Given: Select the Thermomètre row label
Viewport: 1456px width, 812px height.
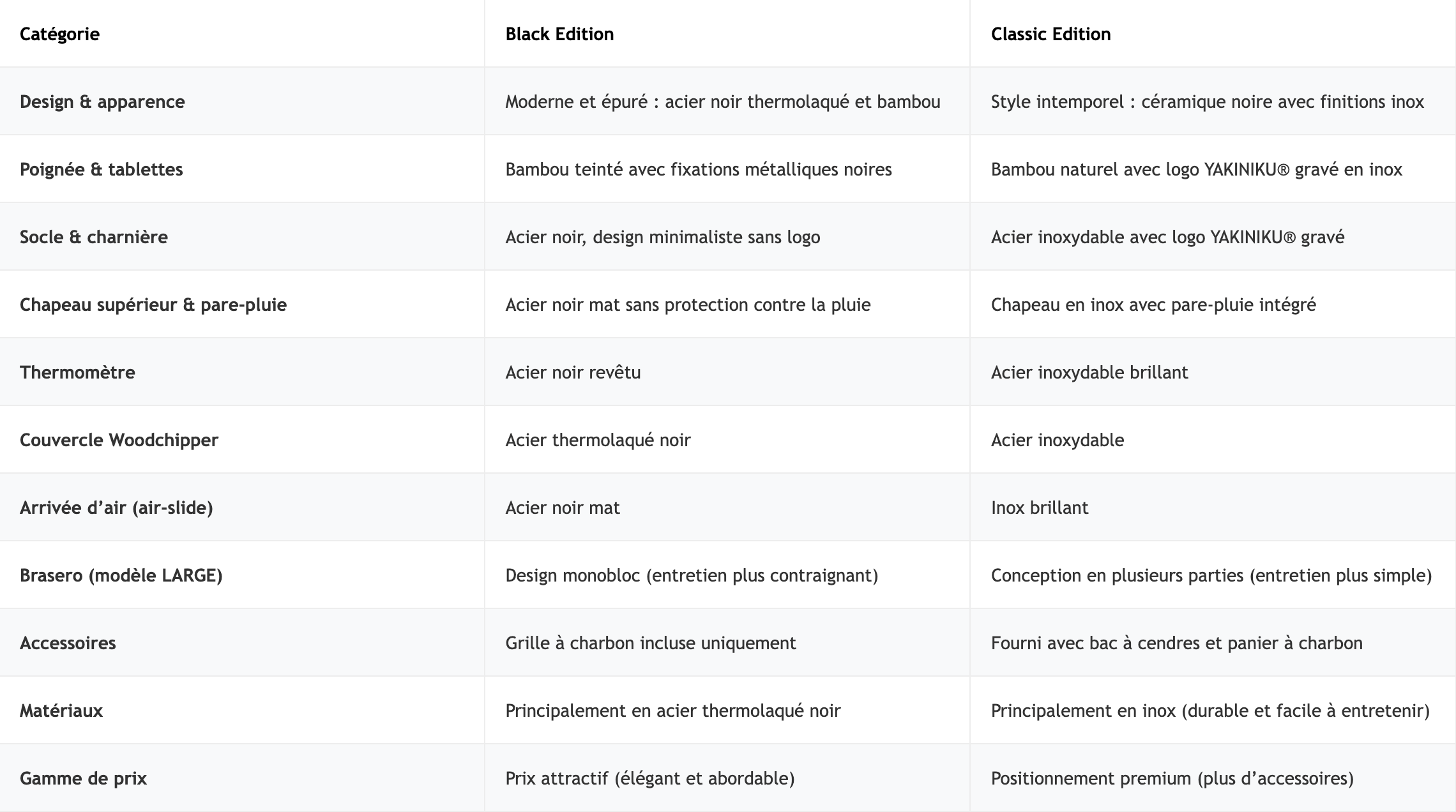Looking at the screenshot, I should (77, 372).
